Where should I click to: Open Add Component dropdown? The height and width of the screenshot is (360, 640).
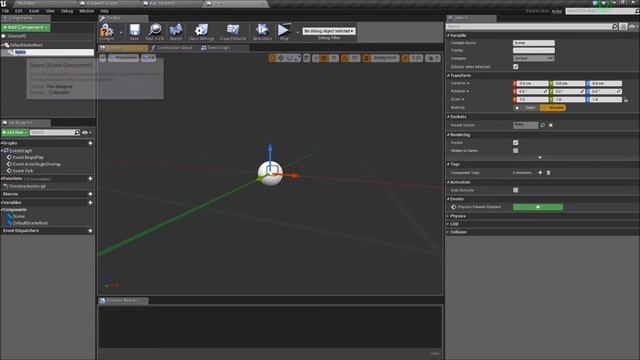tap(26, 27)
